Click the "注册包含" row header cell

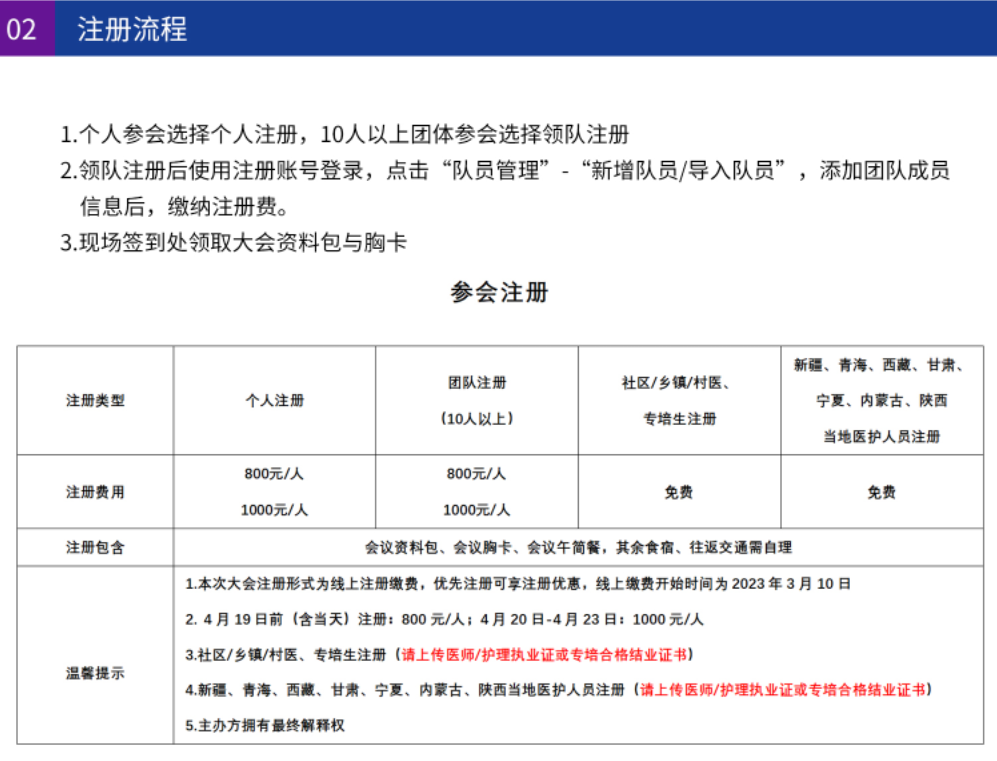pyautogui.click(x=95, y=547)
